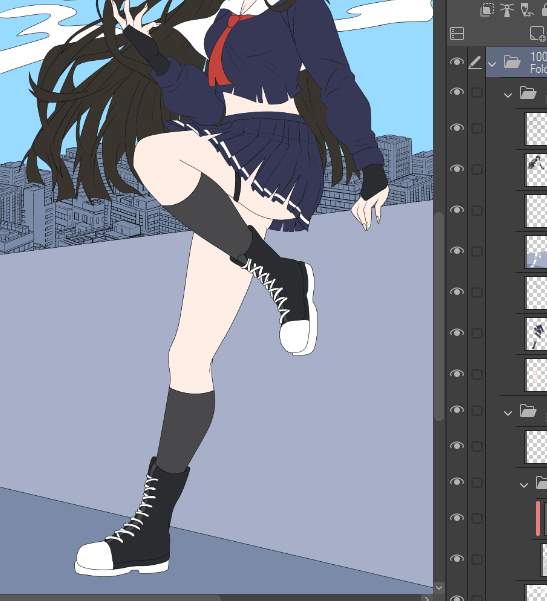
Task: Click the folder icon in the highlighted row
Action: click(512, 62)
